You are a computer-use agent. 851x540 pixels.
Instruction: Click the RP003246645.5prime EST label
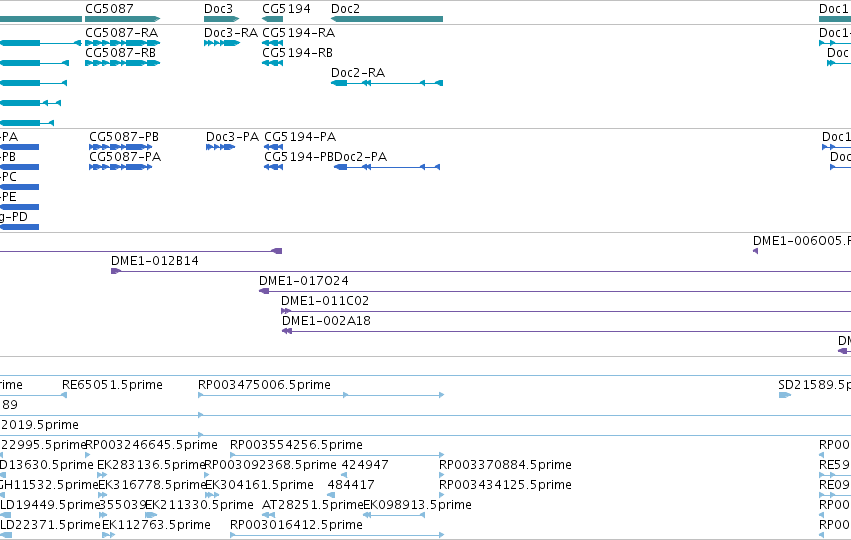coord(152,445)
